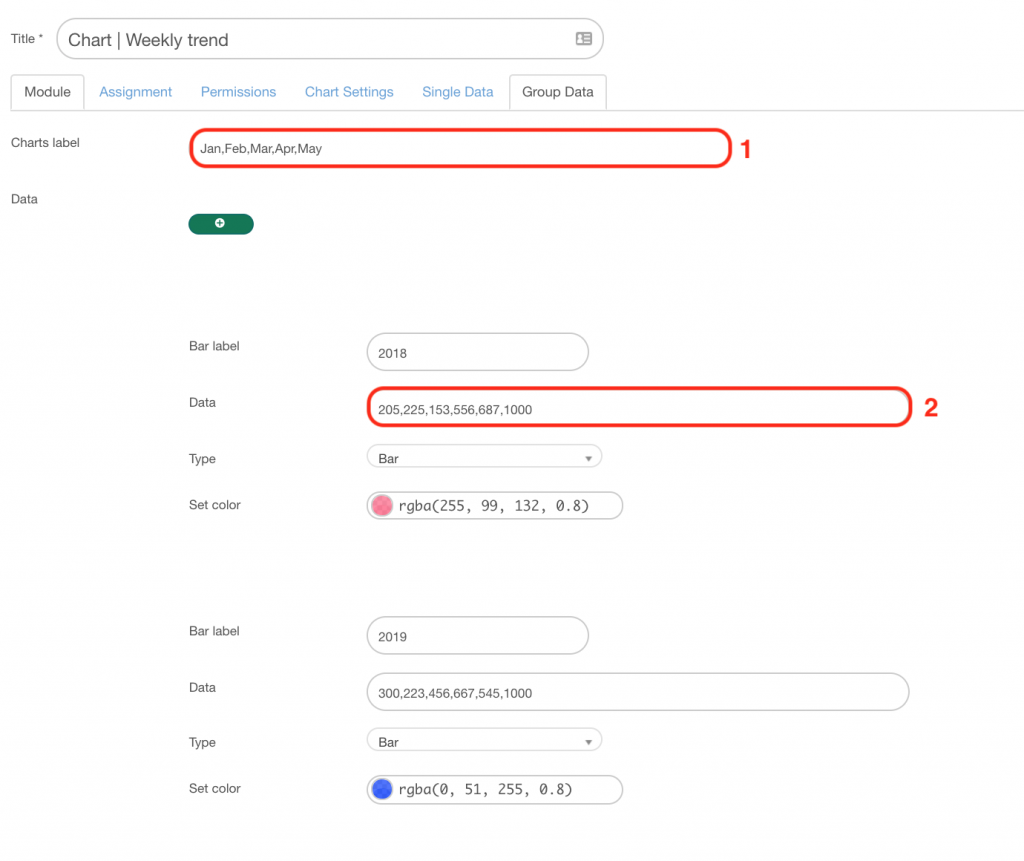Open the Type dropdown for the 2018 set

pyautogui.click(x=484, y=457)
